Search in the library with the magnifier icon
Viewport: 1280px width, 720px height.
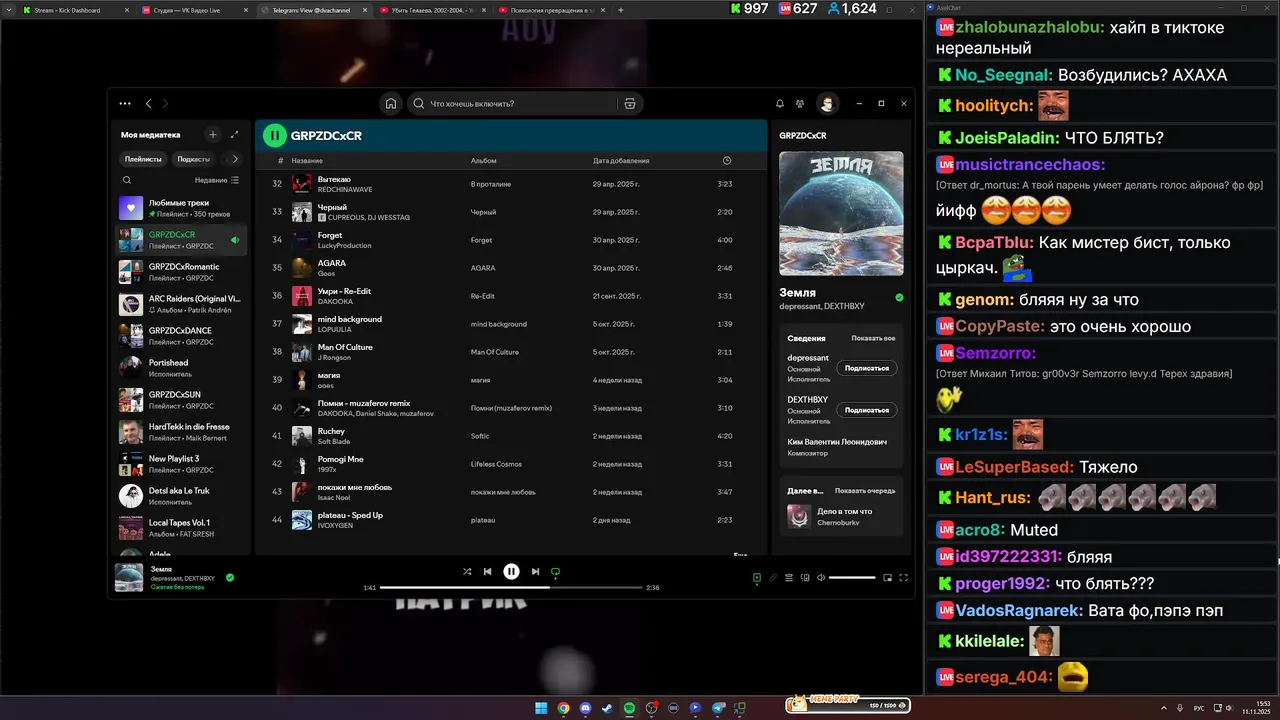127,180
